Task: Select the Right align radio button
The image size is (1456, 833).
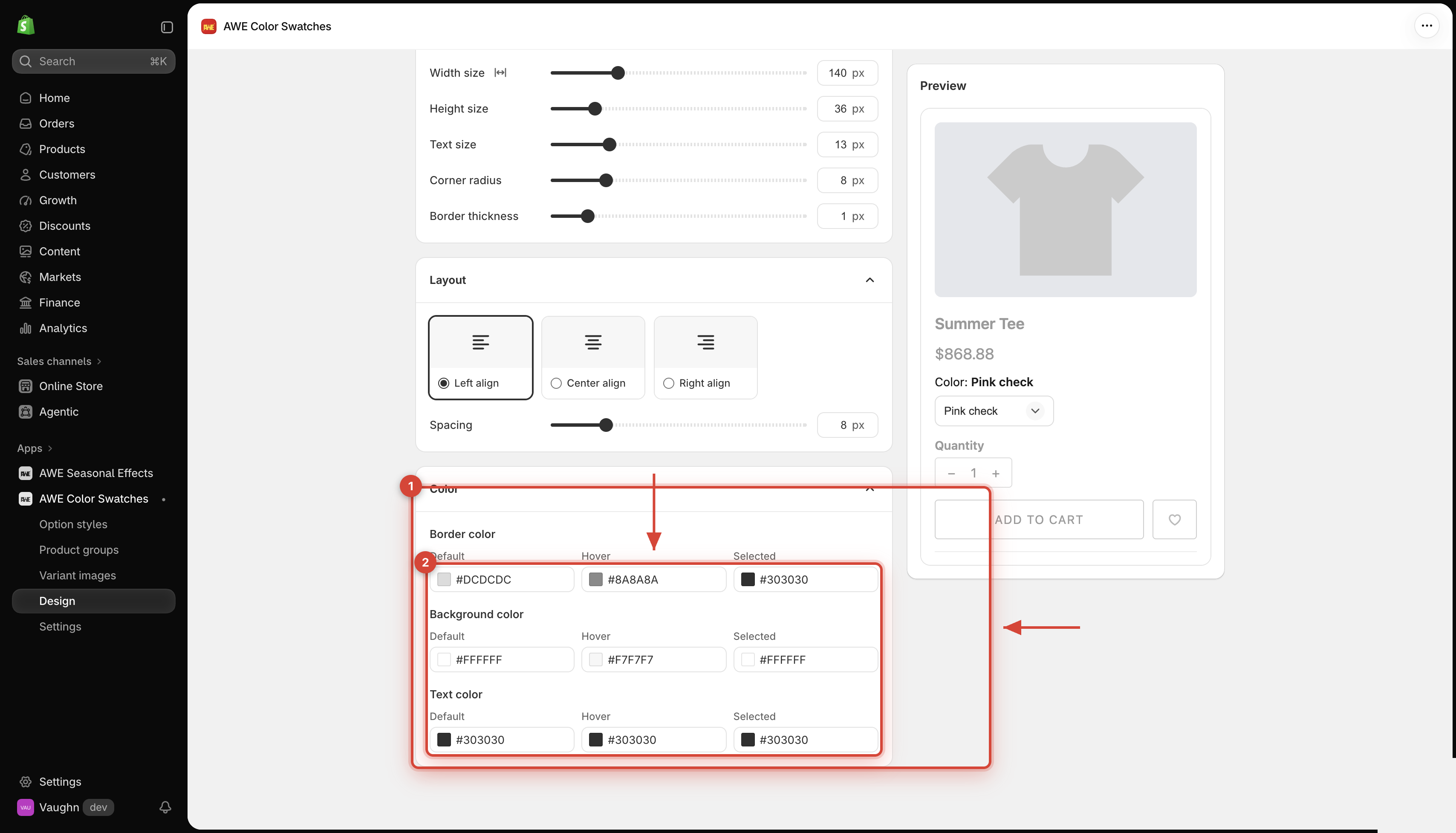Action: [668, 383]
